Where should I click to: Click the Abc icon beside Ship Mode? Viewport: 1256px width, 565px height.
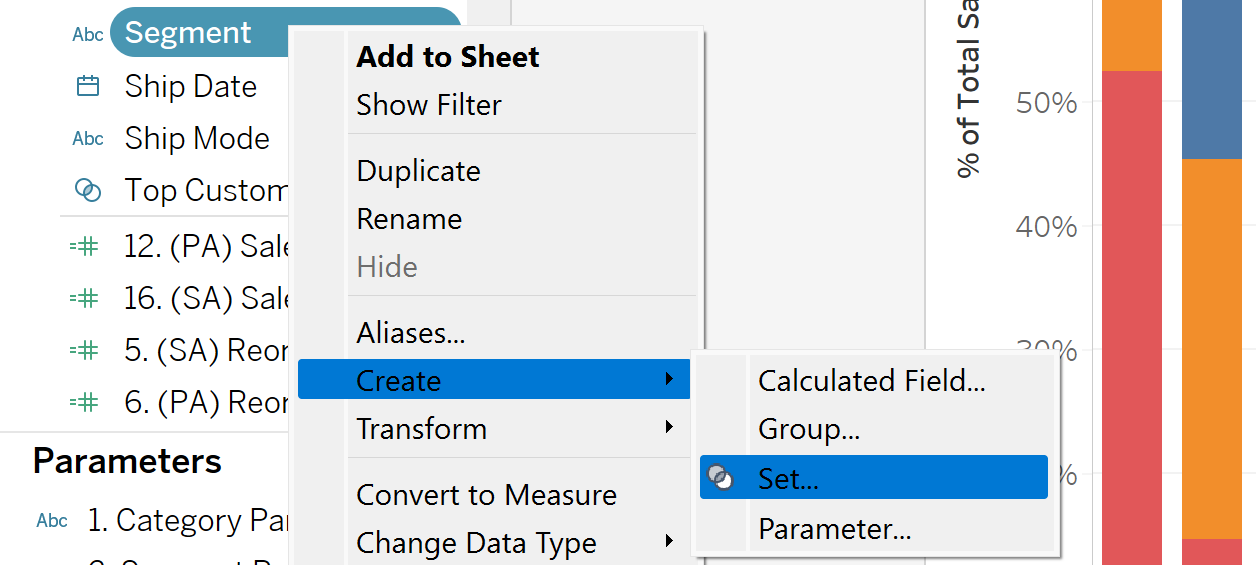coord(88,138)
